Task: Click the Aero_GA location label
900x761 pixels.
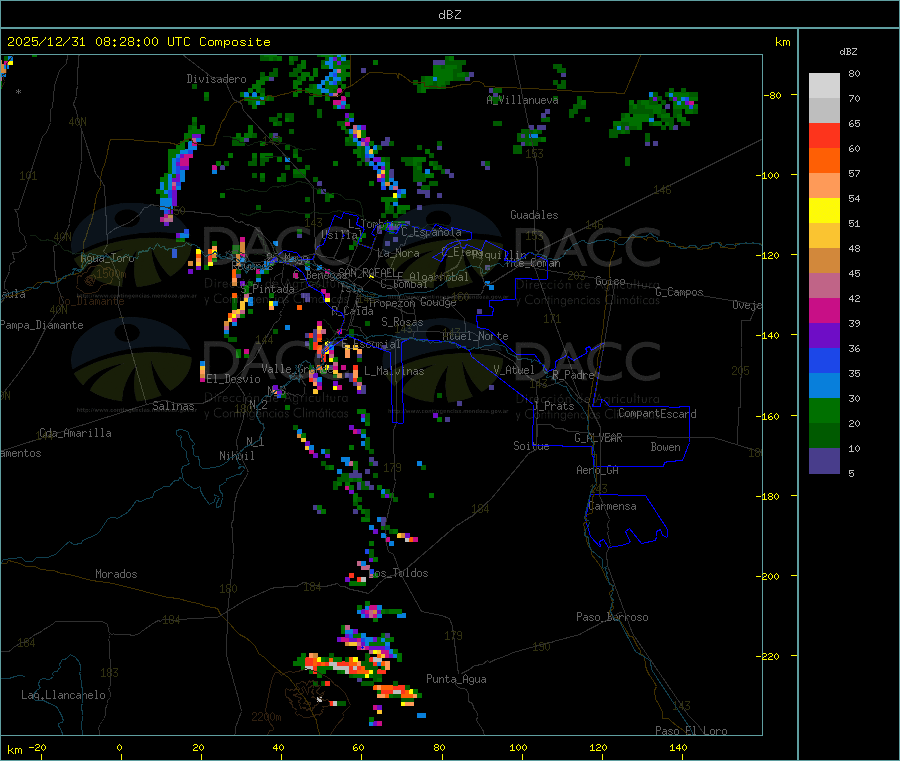Action: [x=597, y=470]
